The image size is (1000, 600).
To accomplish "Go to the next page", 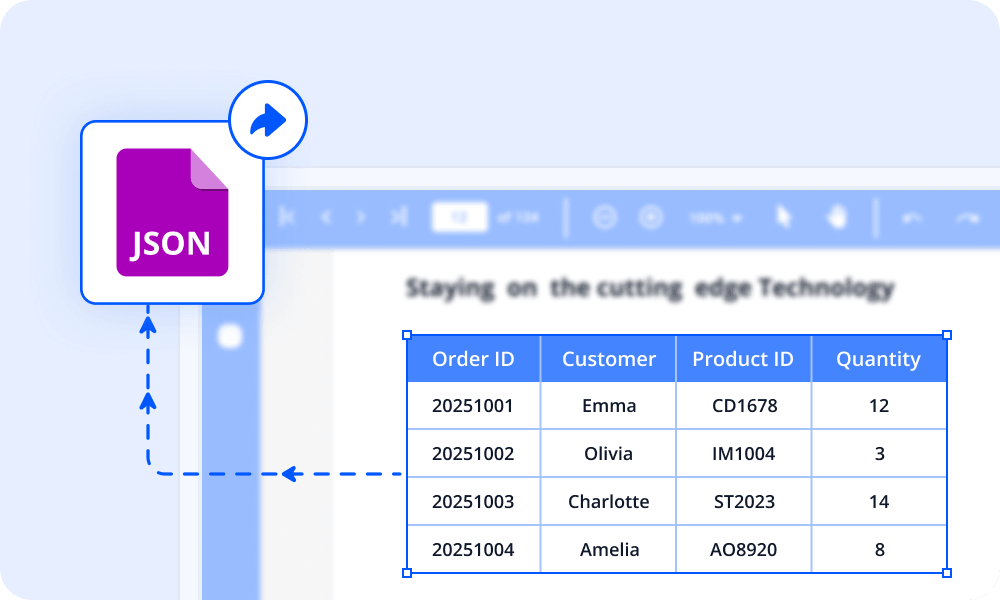I will pyautogui.click(x=361, y=217).
